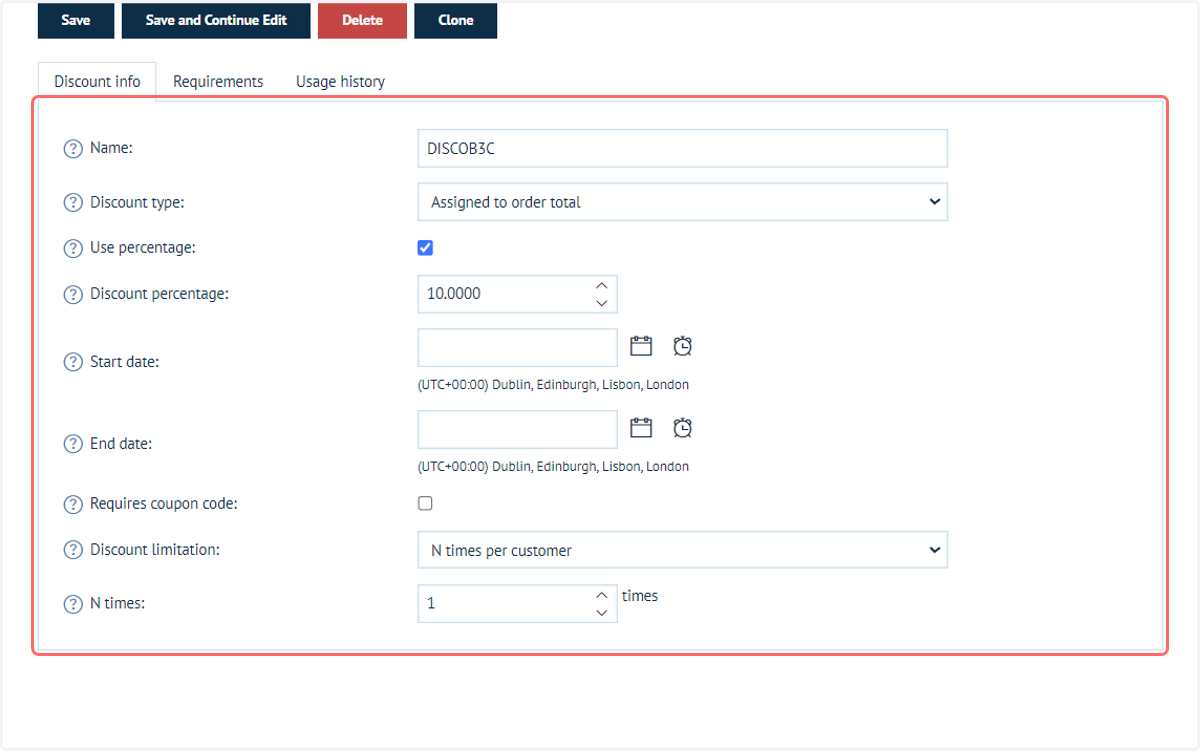The height and width of the screenshot is (751, 1200).
Task: Increment the N times value
Action: (601, 595)
